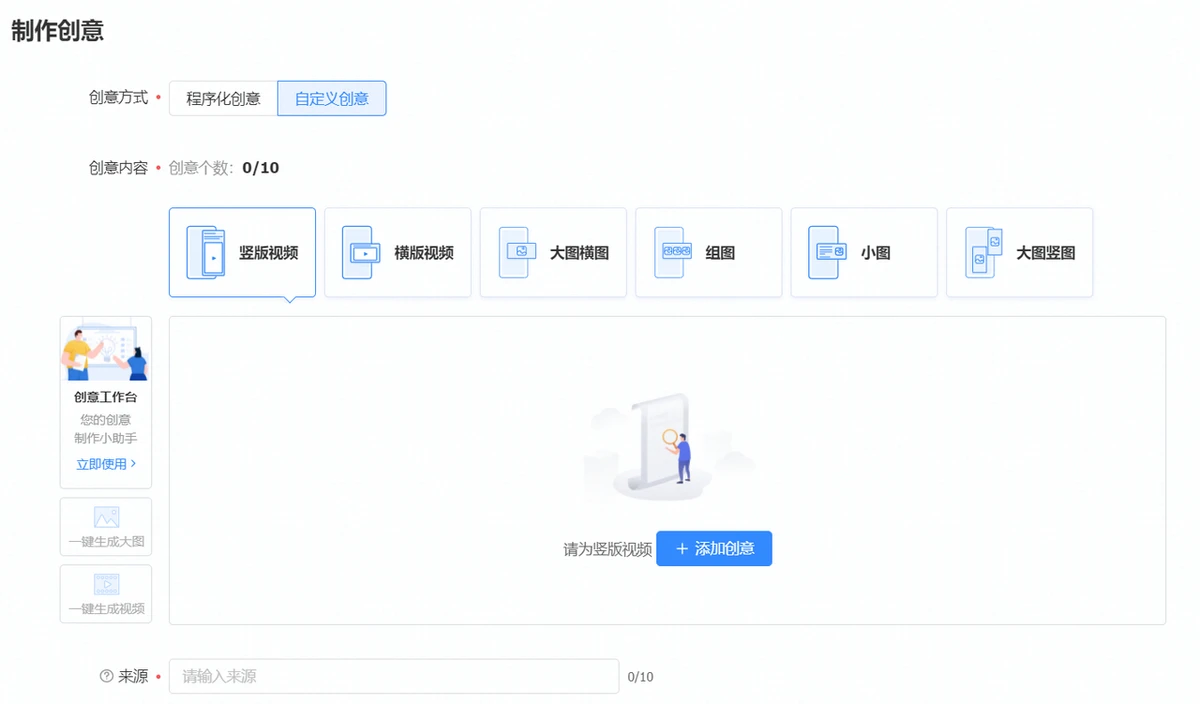Click the 大图竖图 large portrait image icon
Screen dimensions: 1200x704
[983, 252]
